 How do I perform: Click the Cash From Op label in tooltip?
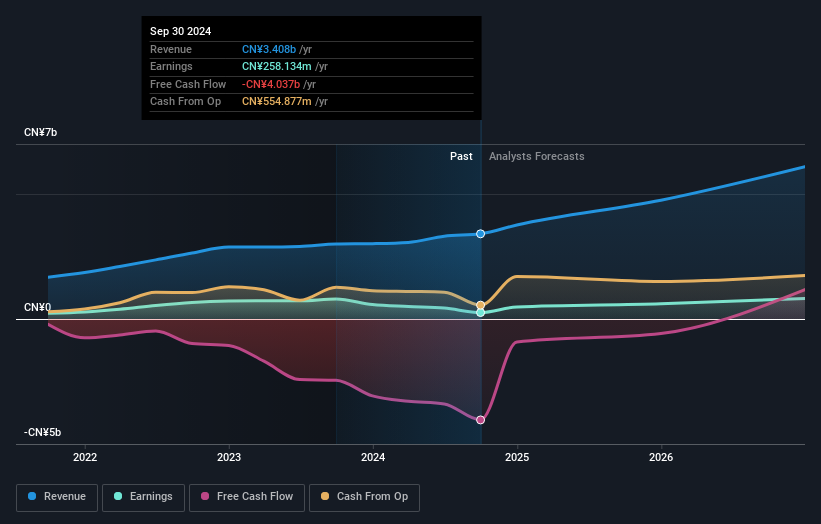[x=185, y=102]
